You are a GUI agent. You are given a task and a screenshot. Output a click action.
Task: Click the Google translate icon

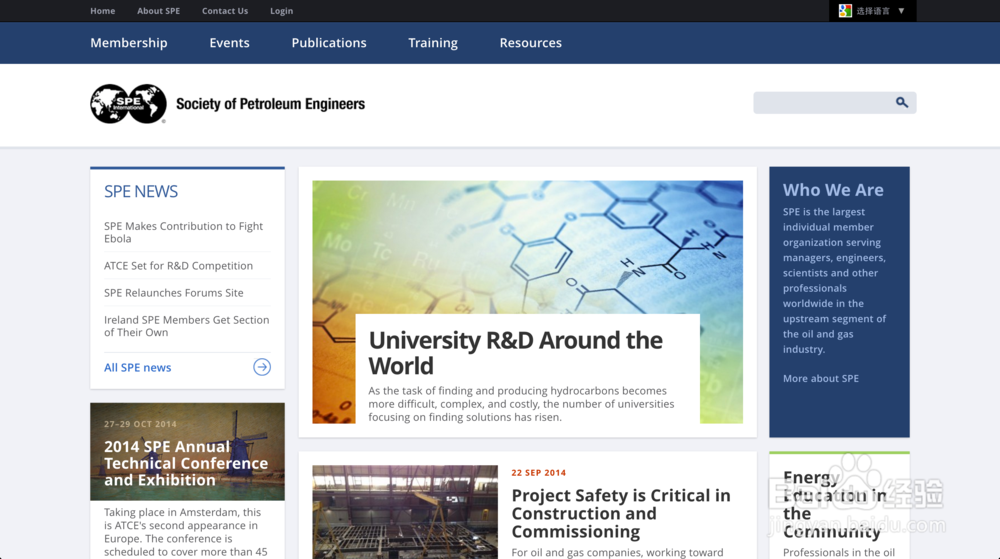pyautogui.click(x=845, y=11)
